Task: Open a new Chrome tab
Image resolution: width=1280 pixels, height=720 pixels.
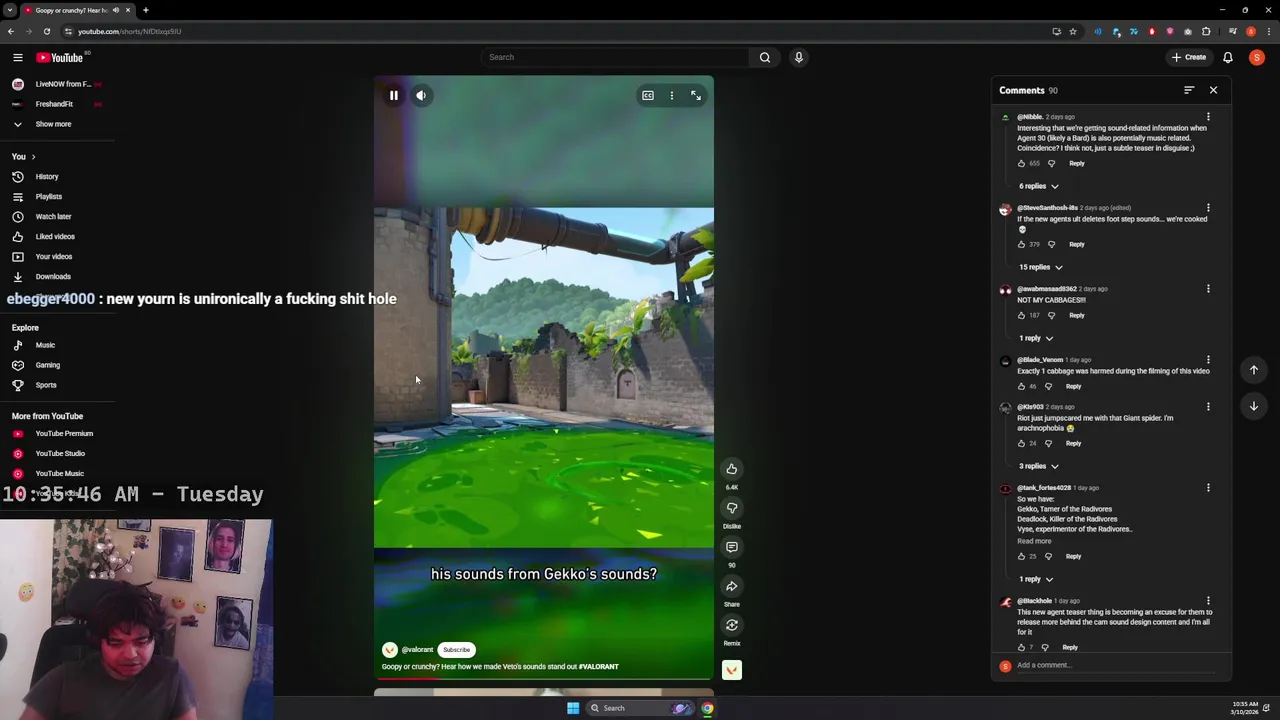Action: [145, 10]
